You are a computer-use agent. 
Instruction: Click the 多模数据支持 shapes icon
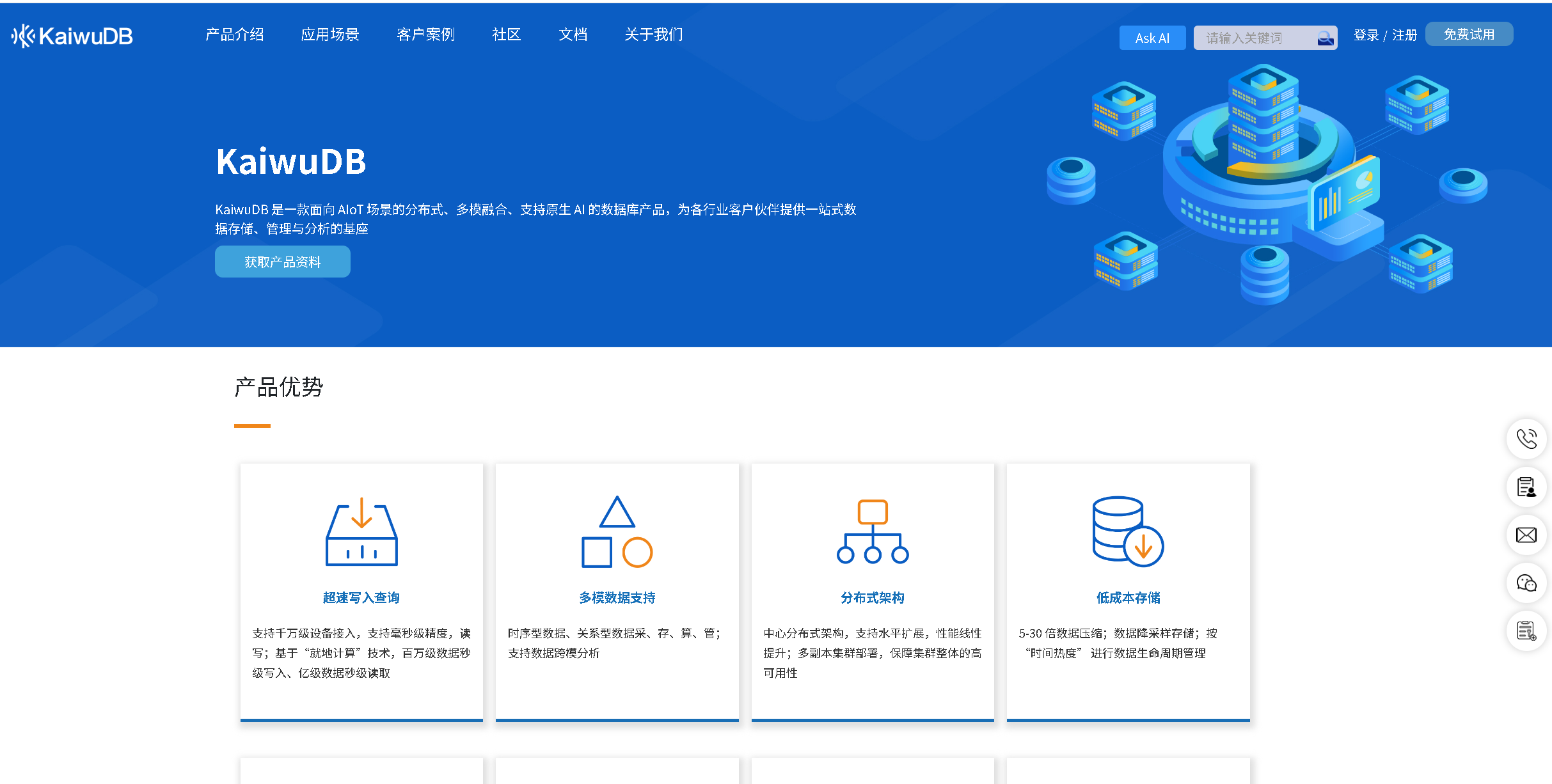tap(617, 531)
